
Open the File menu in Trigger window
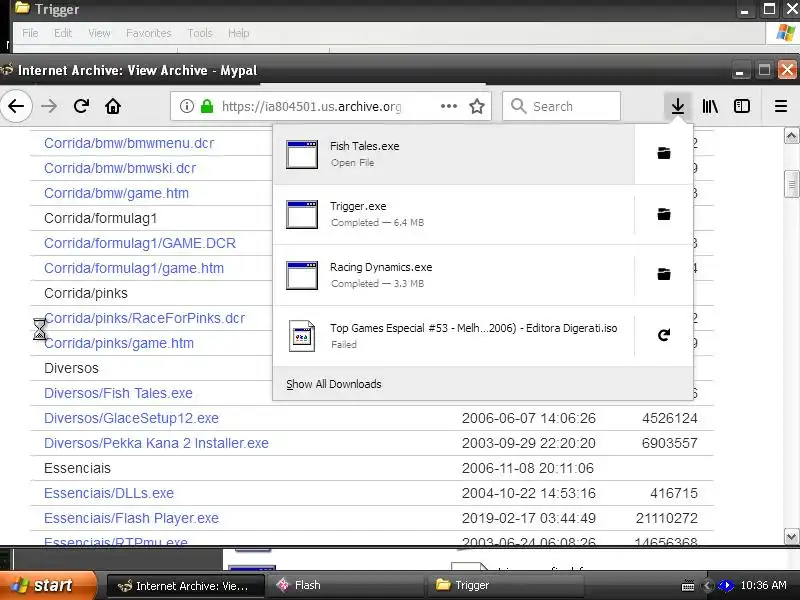(x=30, y=33)
